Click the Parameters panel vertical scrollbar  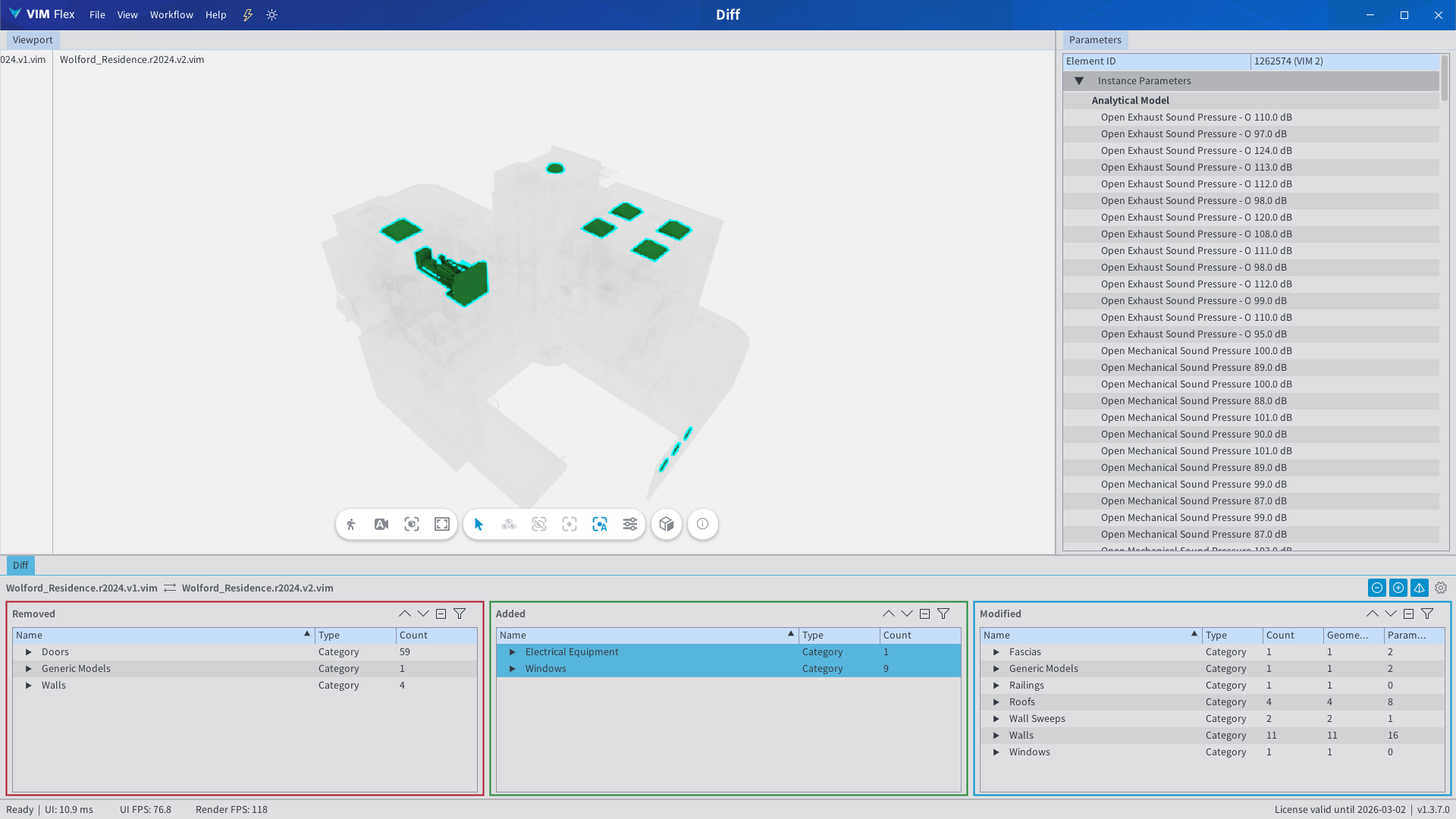pyautogui.click(x=1445, y=78)
